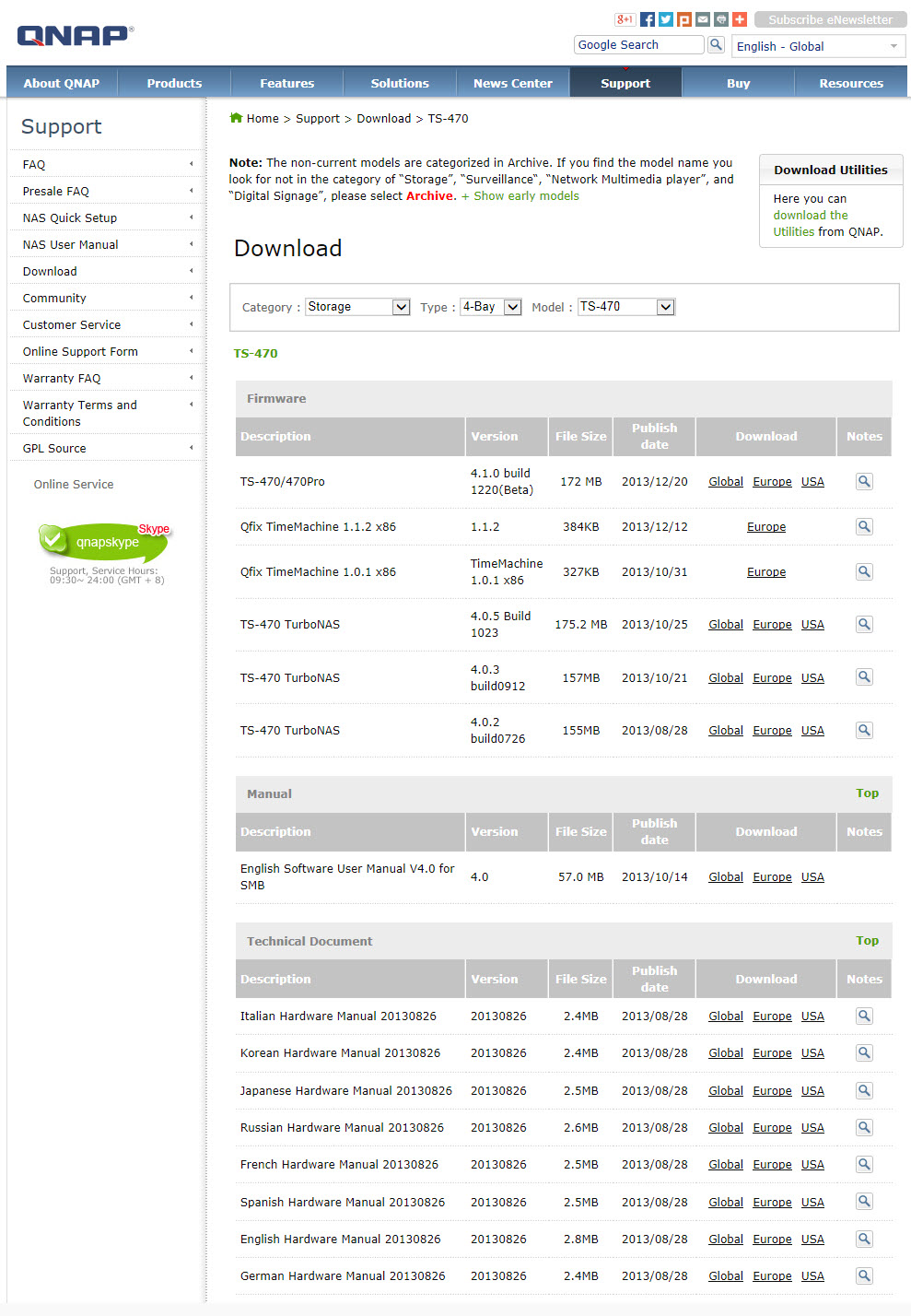Open the About QNAP menu

click(x=62, y=83)
